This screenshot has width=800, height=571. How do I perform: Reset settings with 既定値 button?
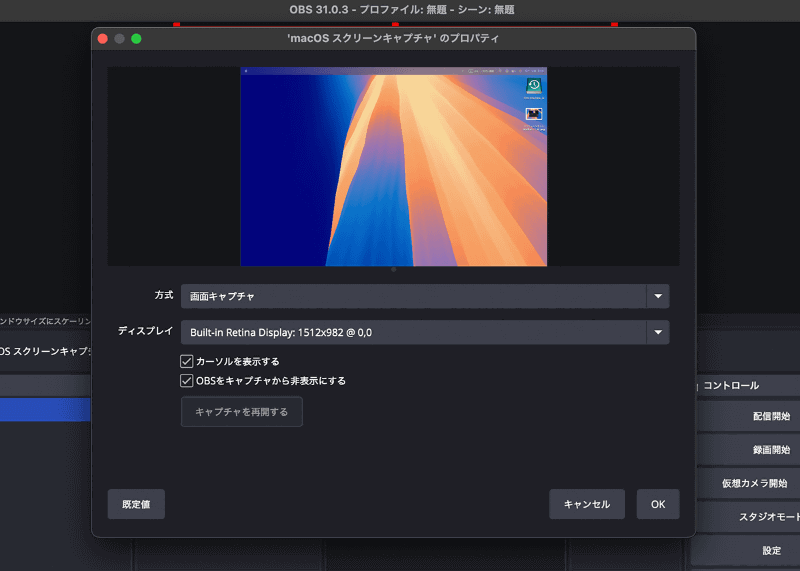coord(136,504)
